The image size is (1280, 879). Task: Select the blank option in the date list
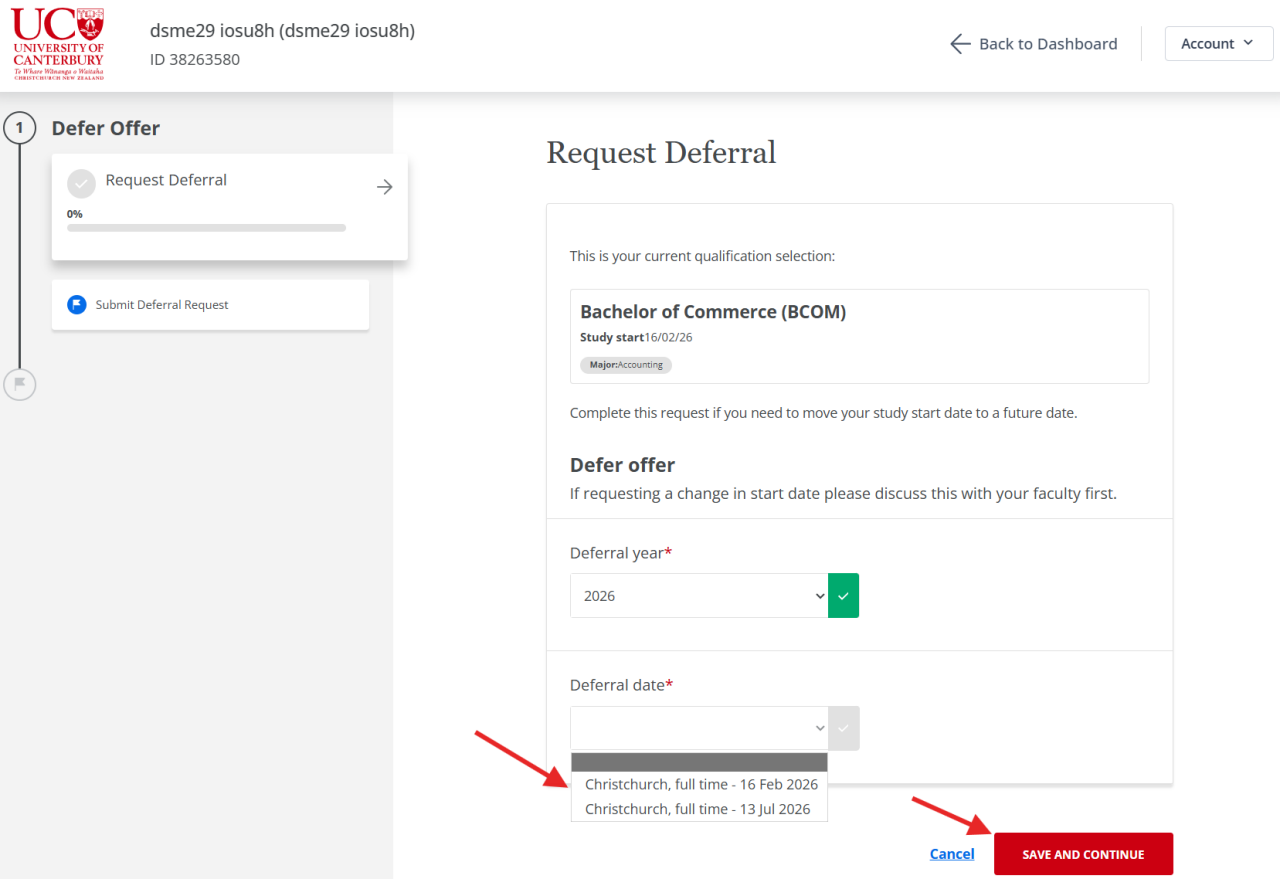point(699,763)
